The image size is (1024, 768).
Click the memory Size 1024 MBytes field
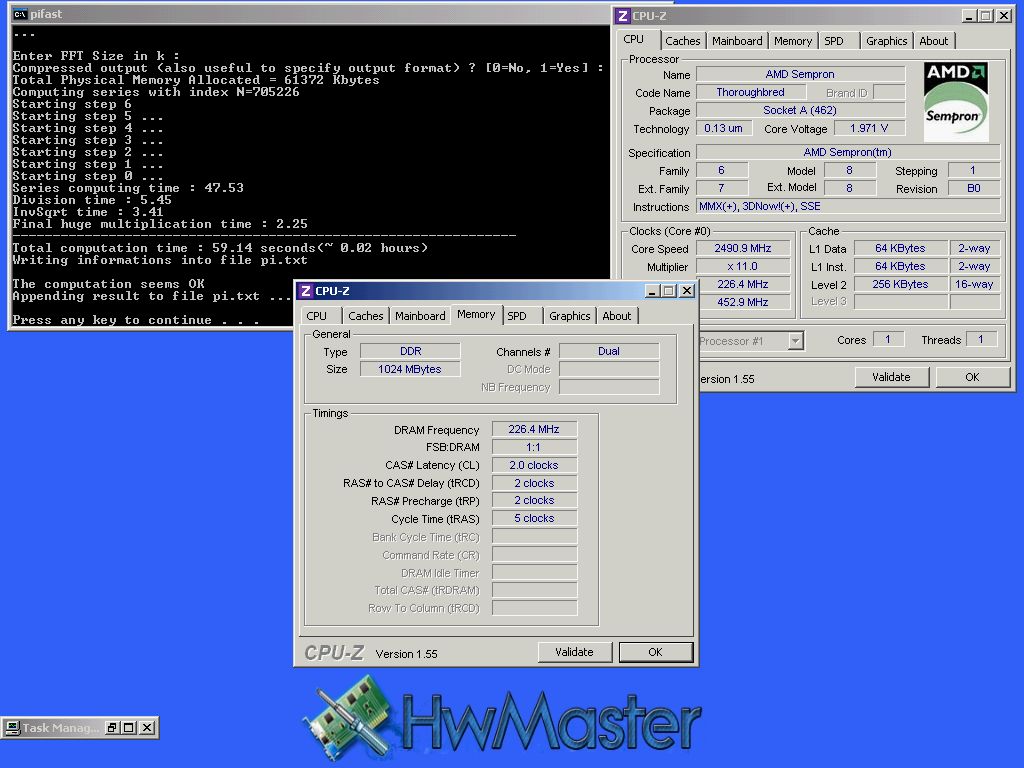(410, 370)
